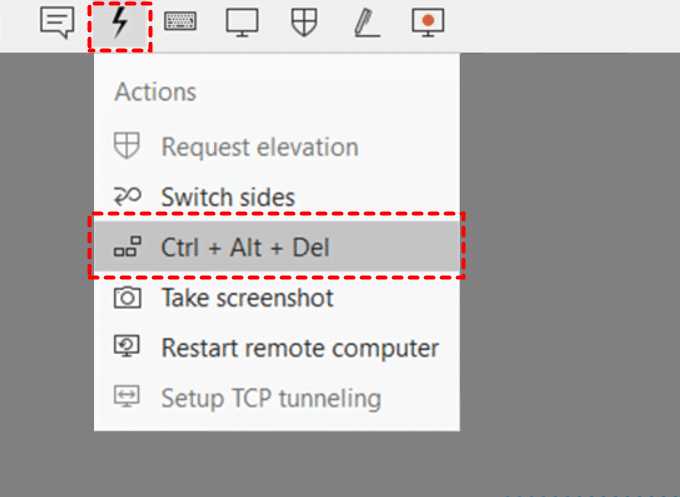The width and height of the screenshot is (680, 497).
Task: Open the Setup TCP tunneling option
Action: pyautogui.click(x=271, y=398)
